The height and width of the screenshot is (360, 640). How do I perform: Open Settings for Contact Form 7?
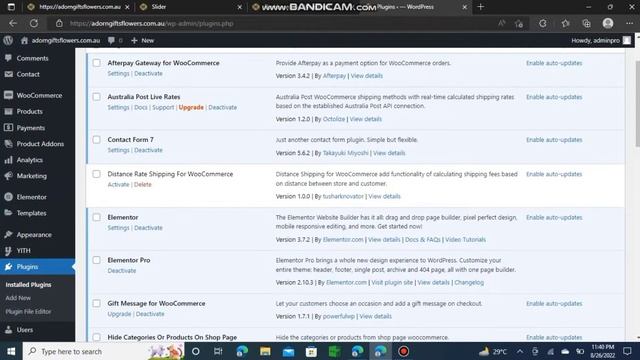tap(118, 150)
